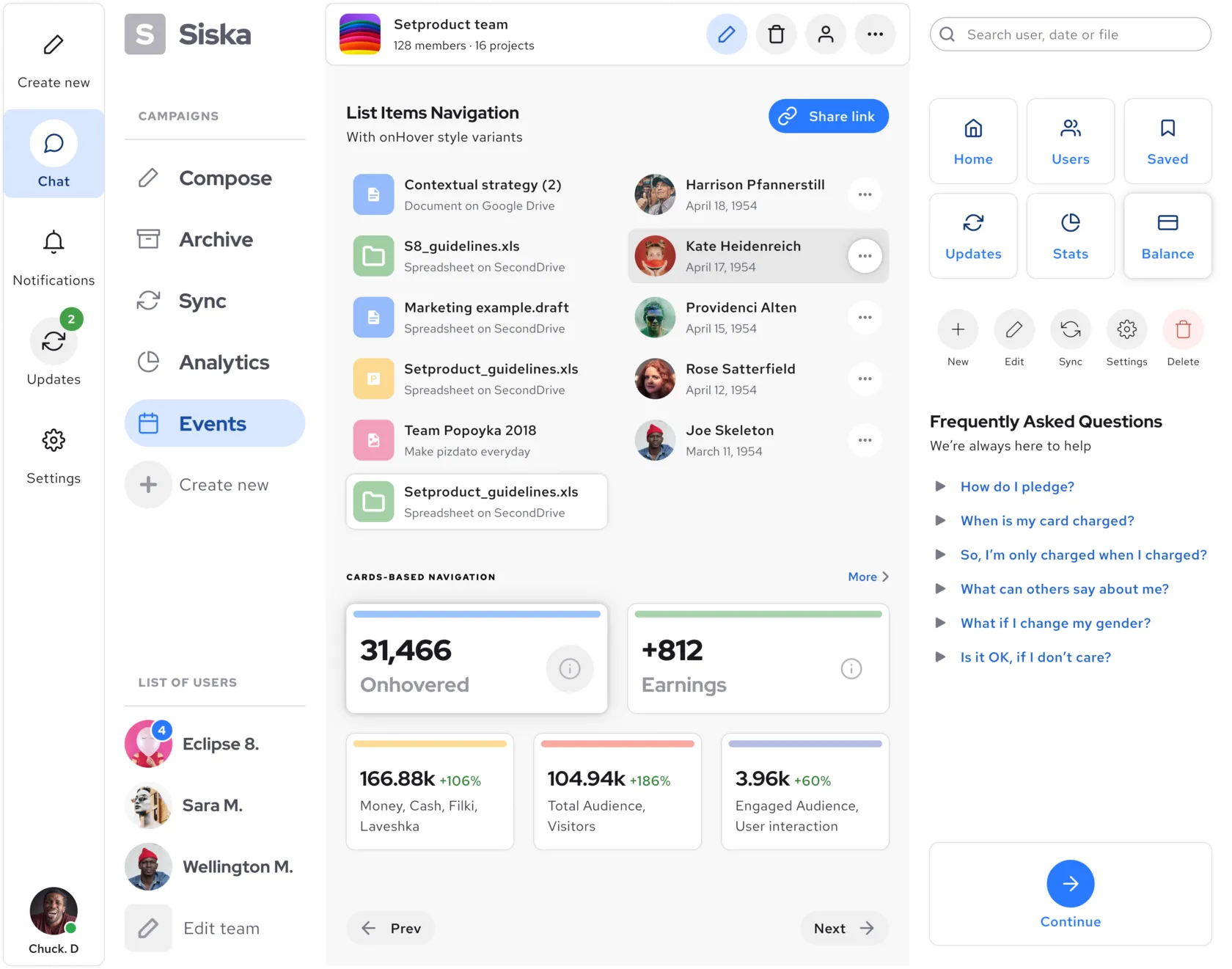Expand "Is it OK, if I don't care?"
1232x969 pixels.
[1035, 657]
